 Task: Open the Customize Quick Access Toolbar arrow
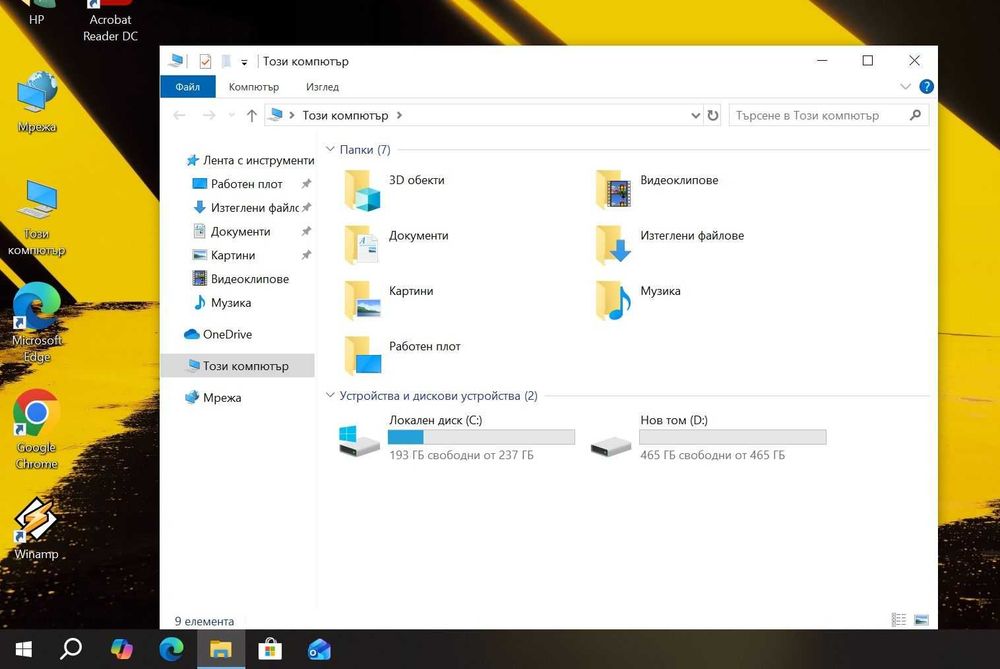click(x=244, y=62)
